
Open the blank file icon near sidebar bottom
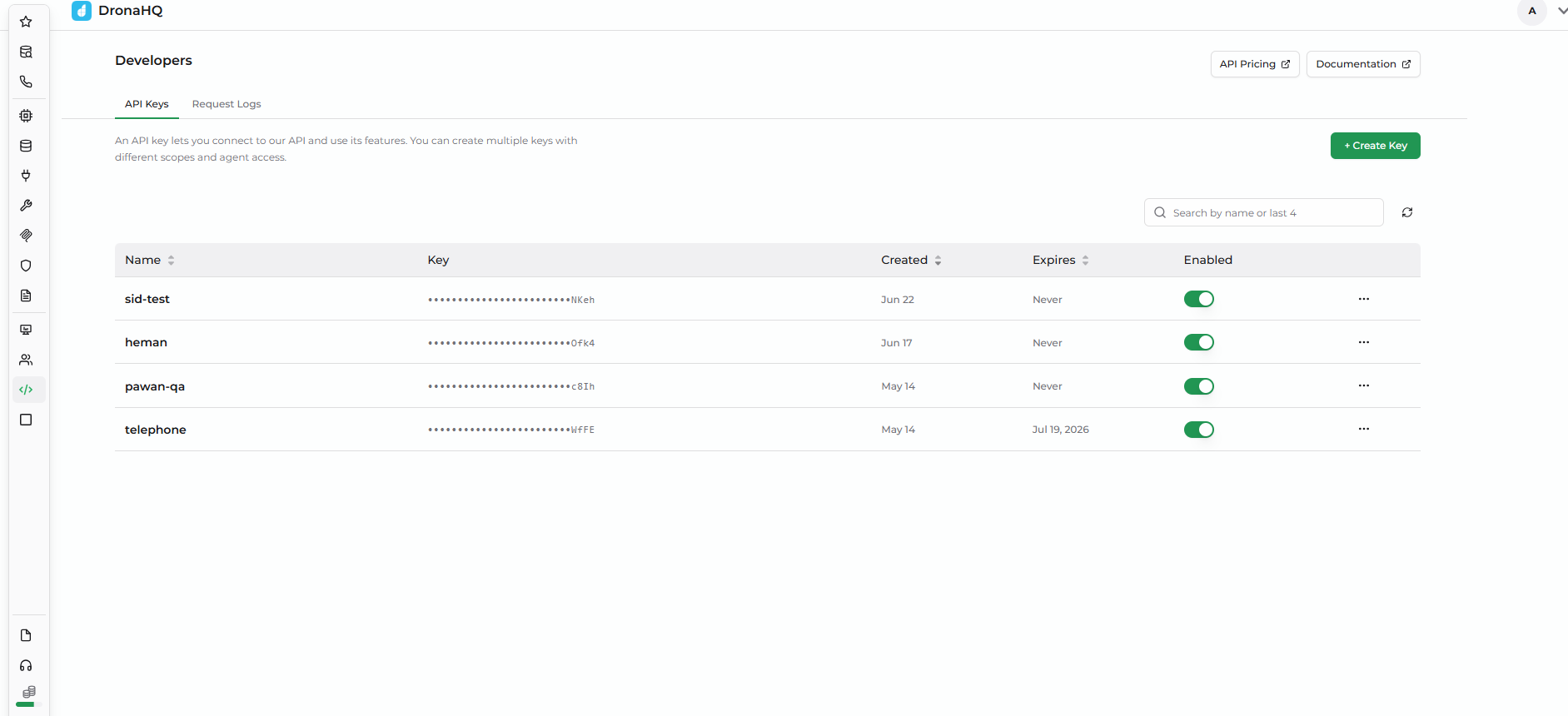[x=26, y=635]
